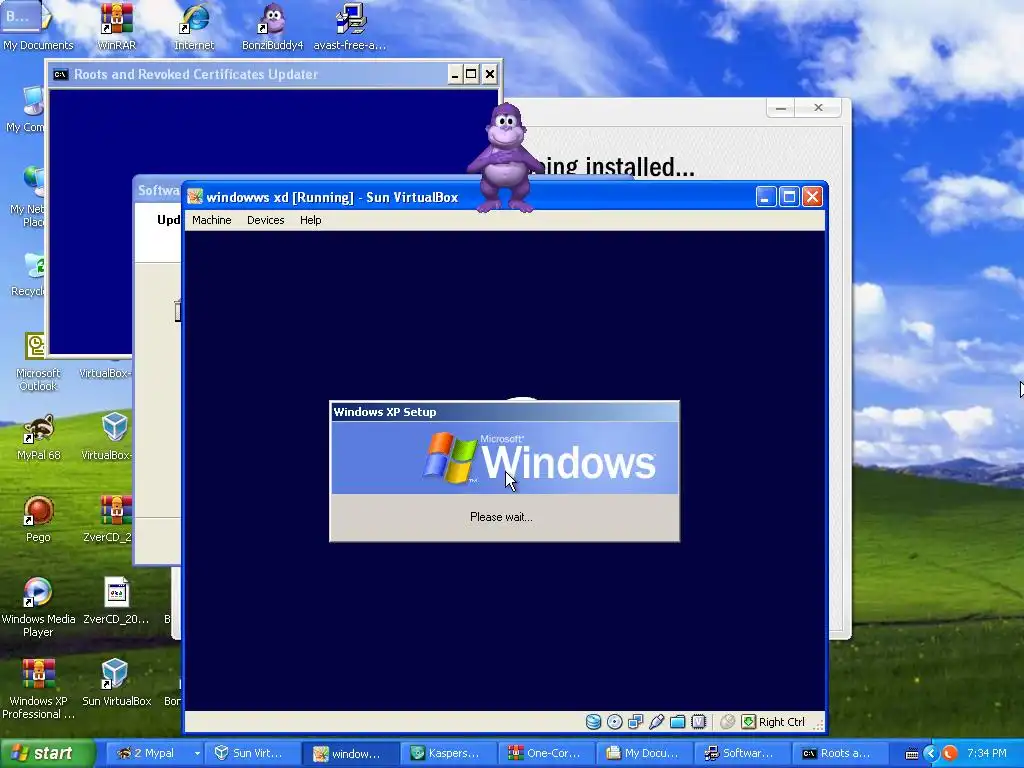Click the CD/DVD drive status icon

pos(614,722)
